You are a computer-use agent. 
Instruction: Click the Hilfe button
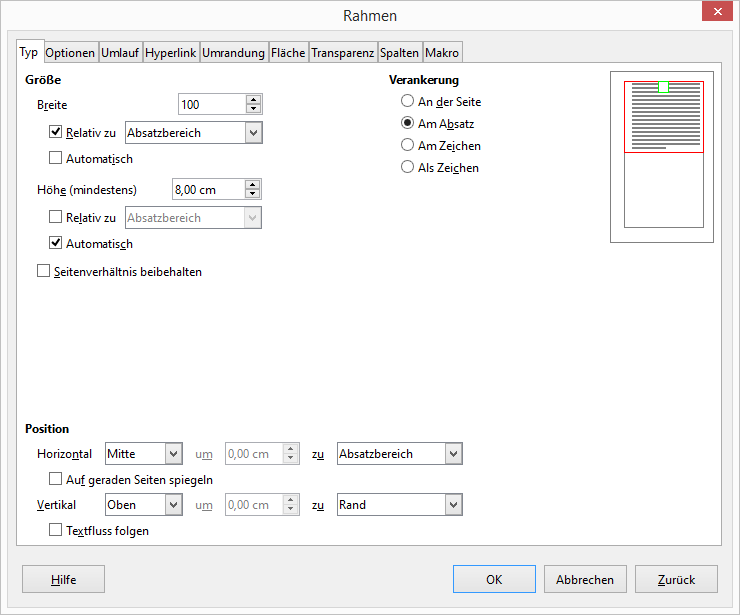pos(63,579)
